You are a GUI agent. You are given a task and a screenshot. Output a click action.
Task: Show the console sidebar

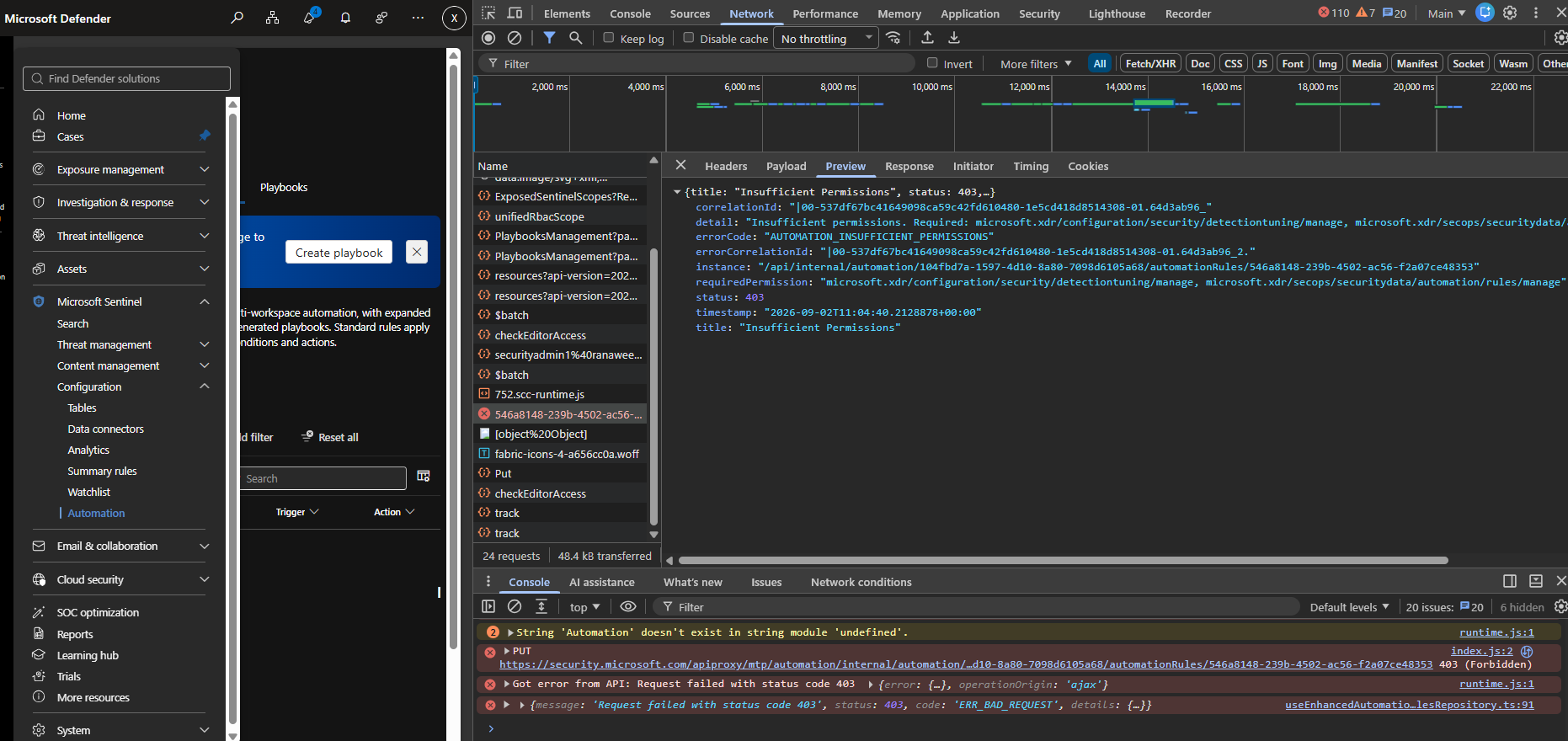(x=488, y=606)
